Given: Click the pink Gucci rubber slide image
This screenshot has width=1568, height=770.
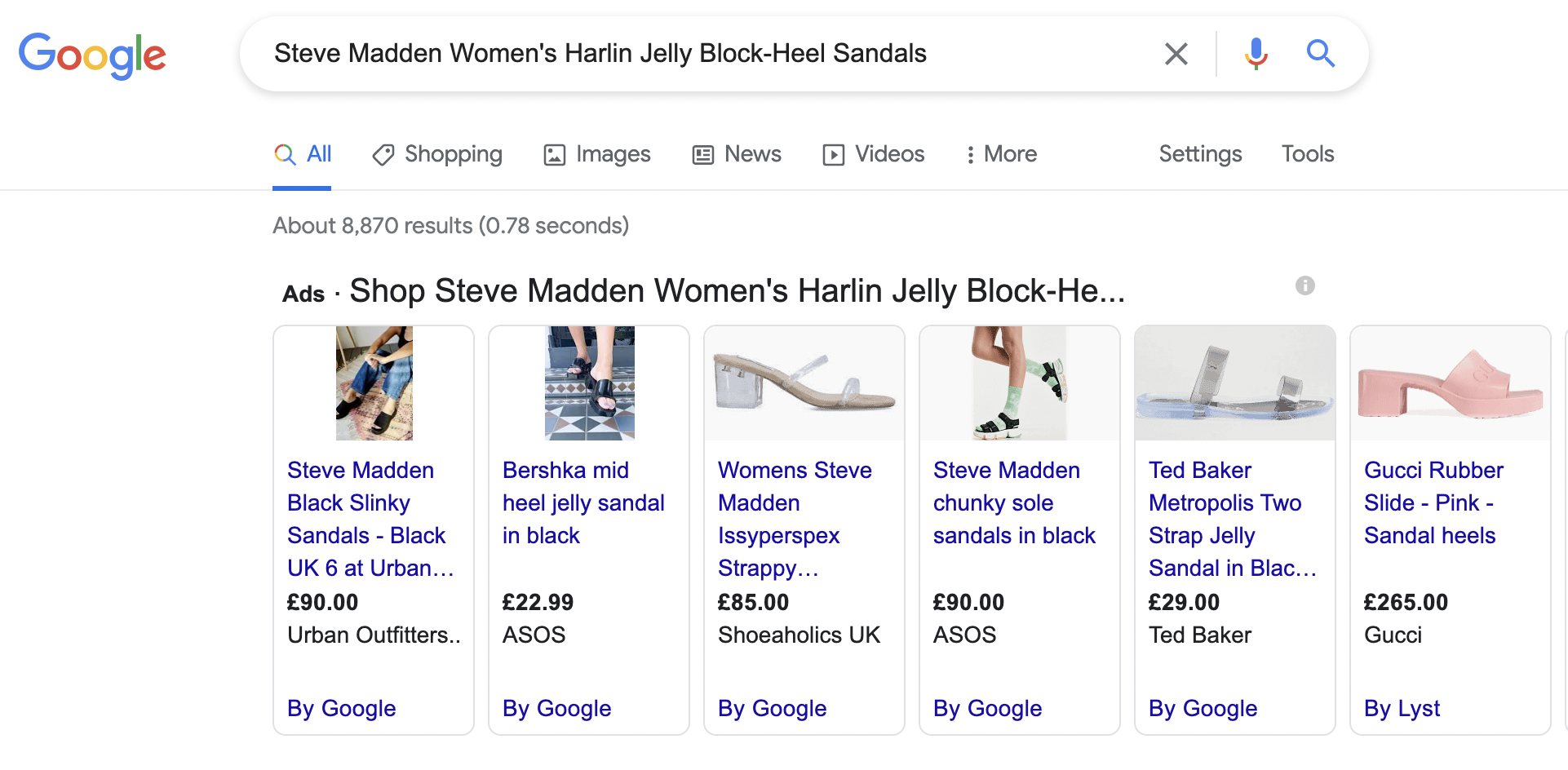Looking at the screenshot, I should (1450, 383).
